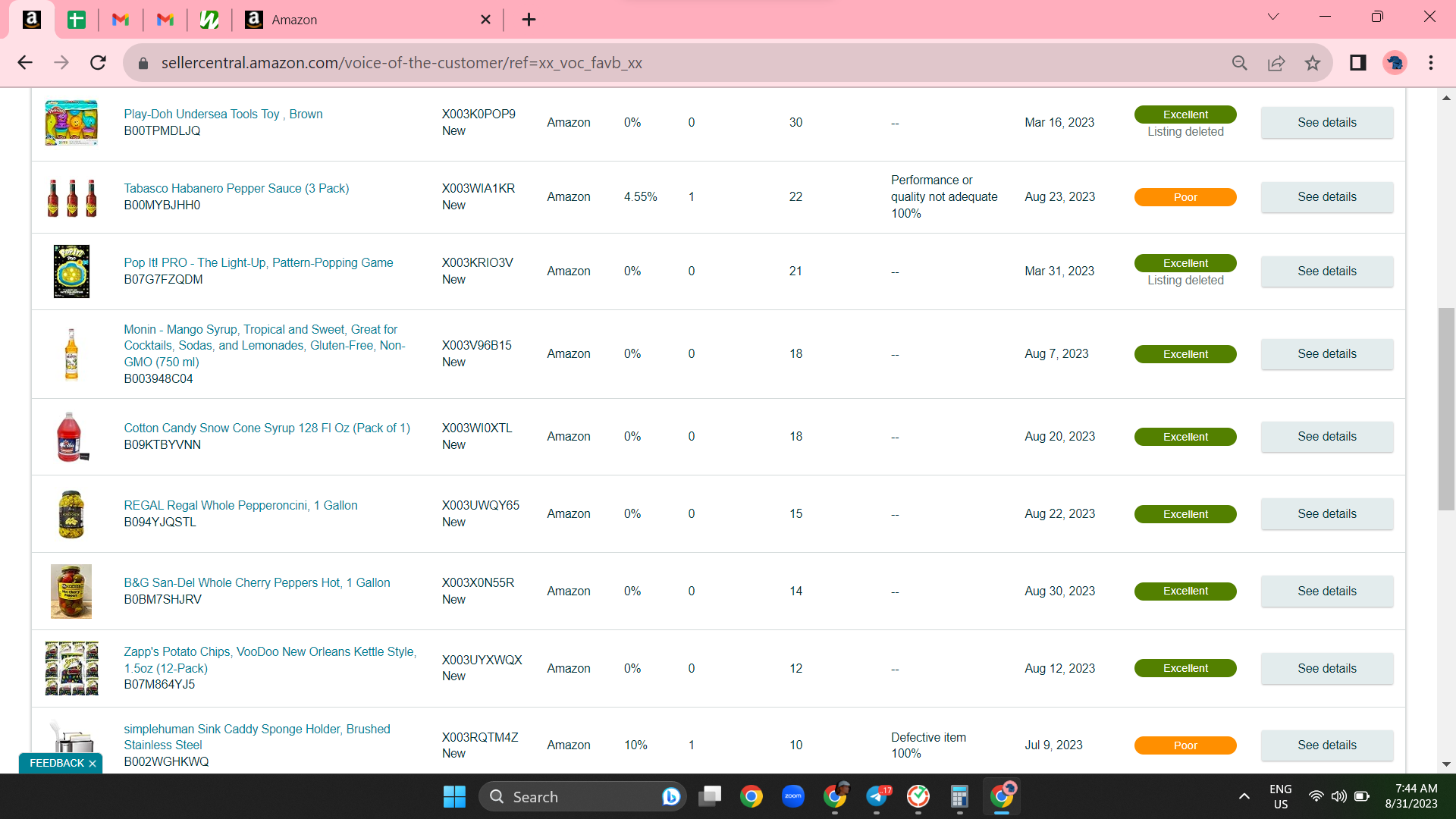Select the active tab titled Amazon
The width and height of the screenshot is (1456, 819).
368,20
